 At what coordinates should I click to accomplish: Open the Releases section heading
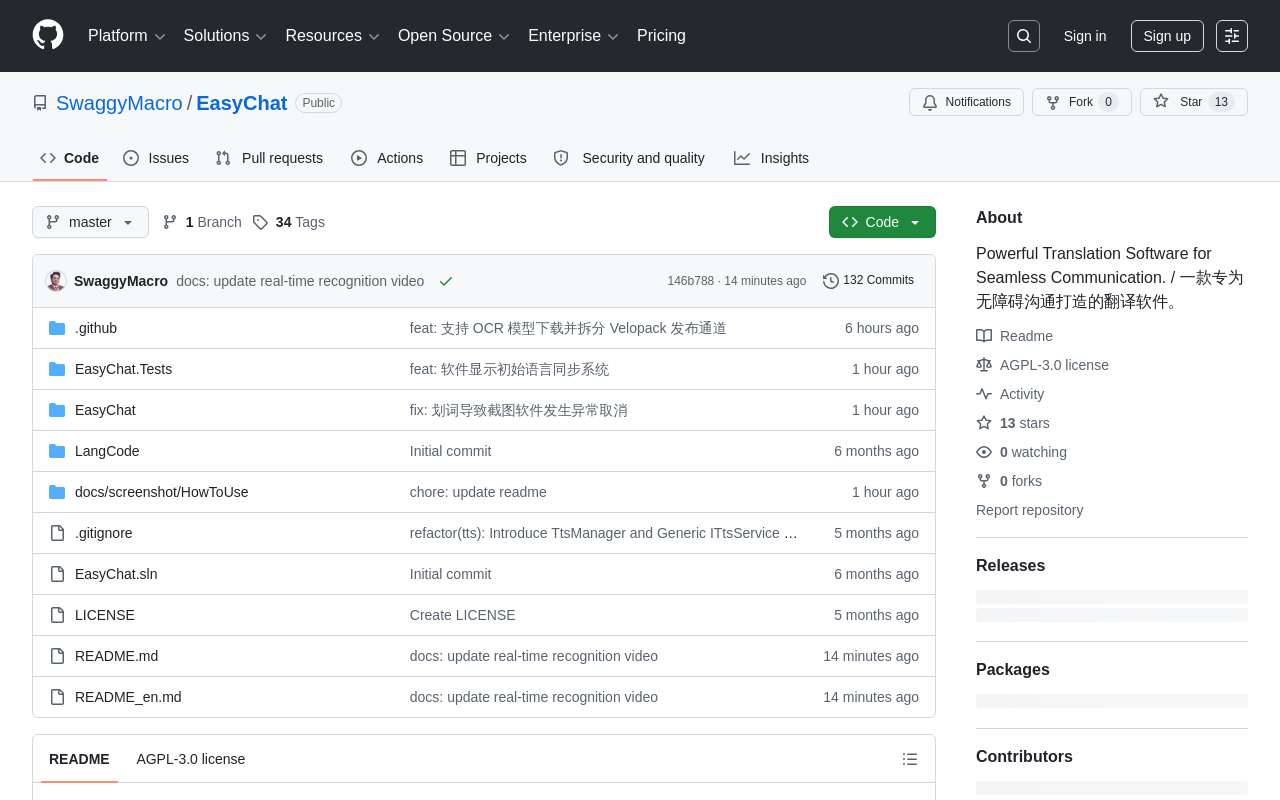(1011, 566)
